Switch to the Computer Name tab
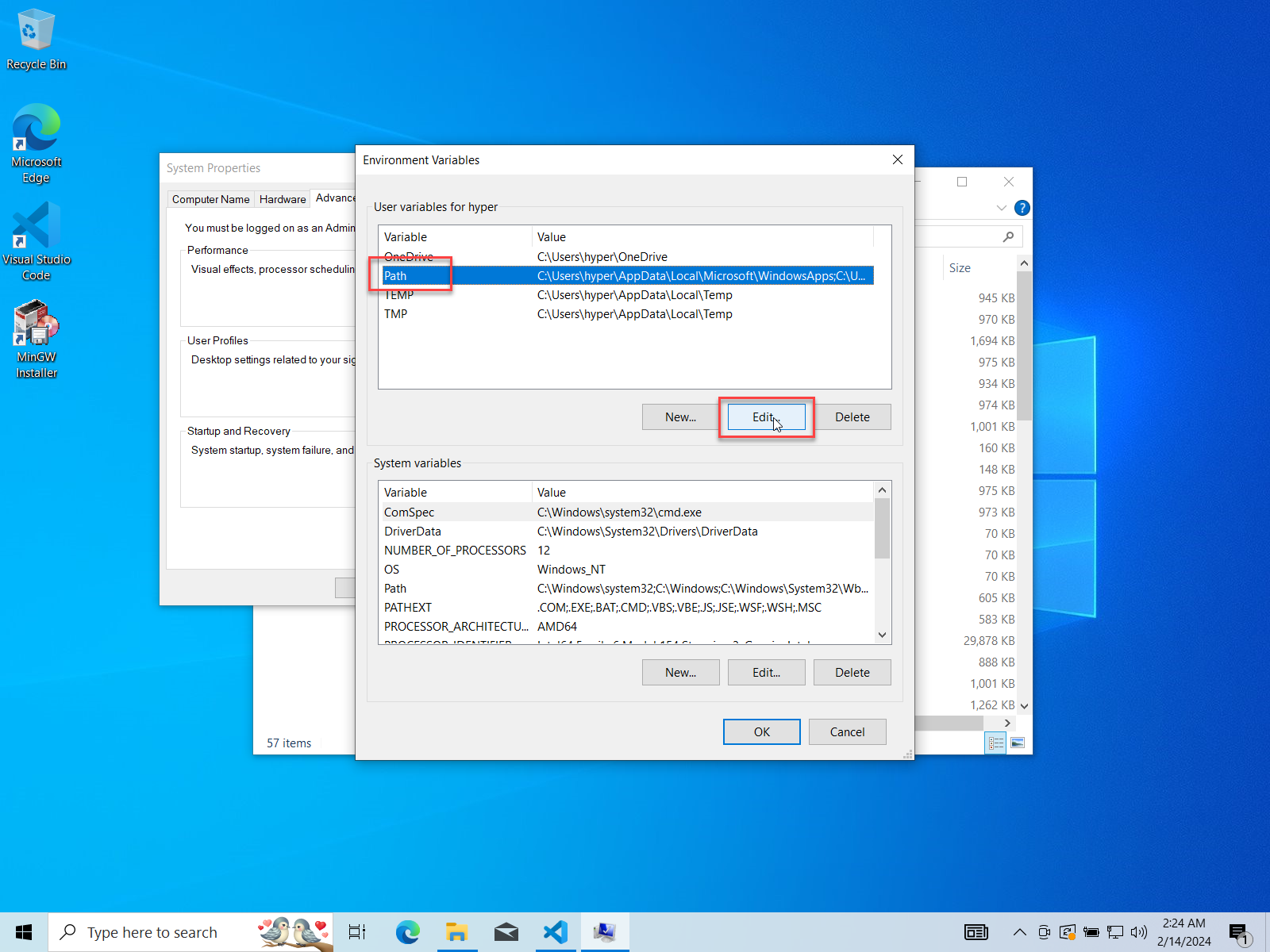 (x=210, y=199)
